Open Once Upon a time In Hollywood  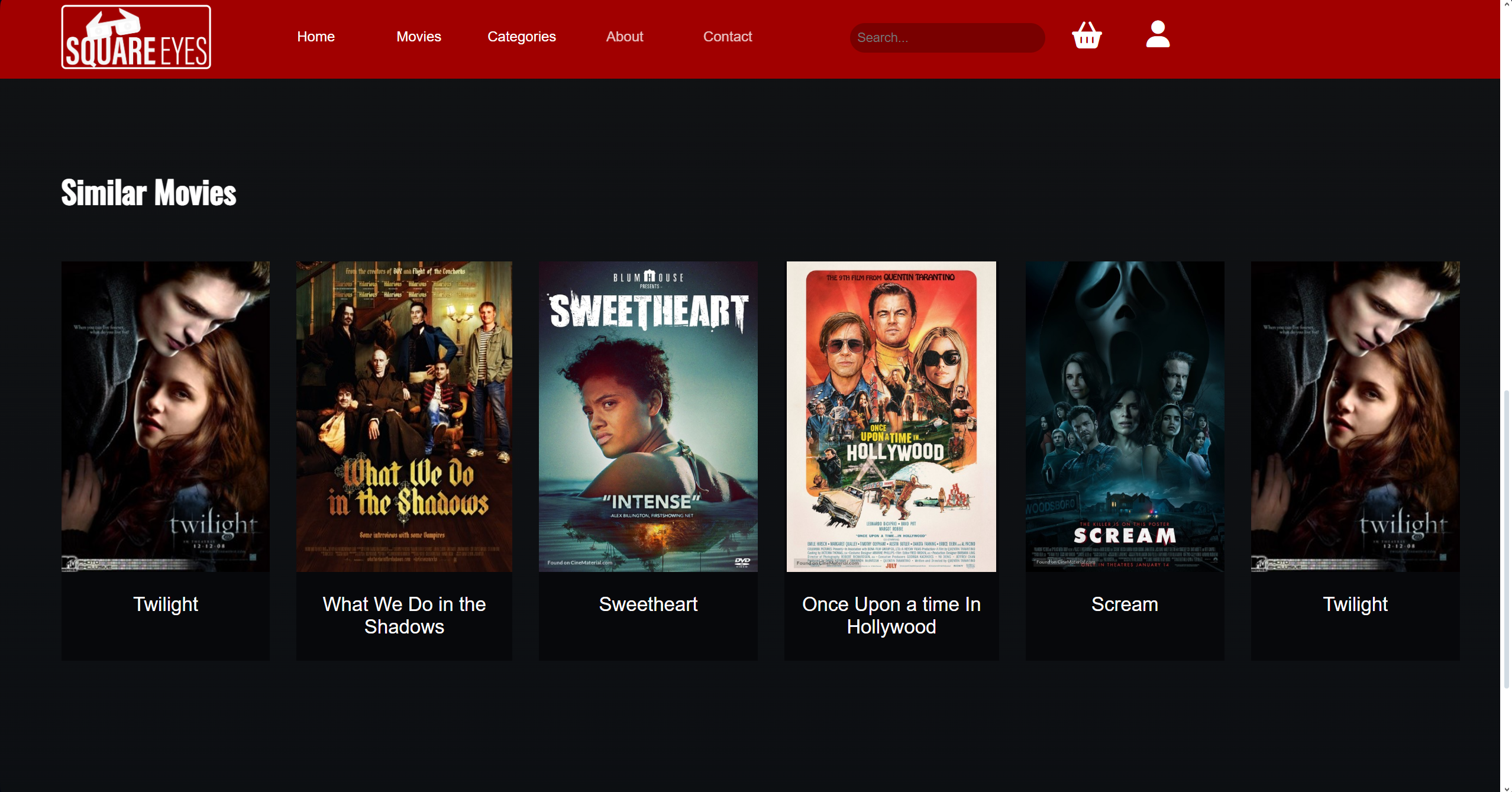(x=890, y=615)
